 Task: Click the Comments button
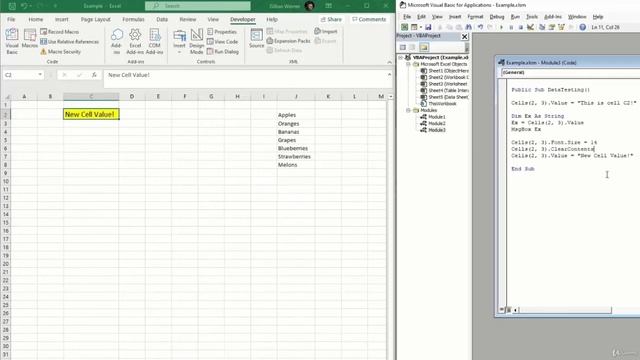pos(369,19)
